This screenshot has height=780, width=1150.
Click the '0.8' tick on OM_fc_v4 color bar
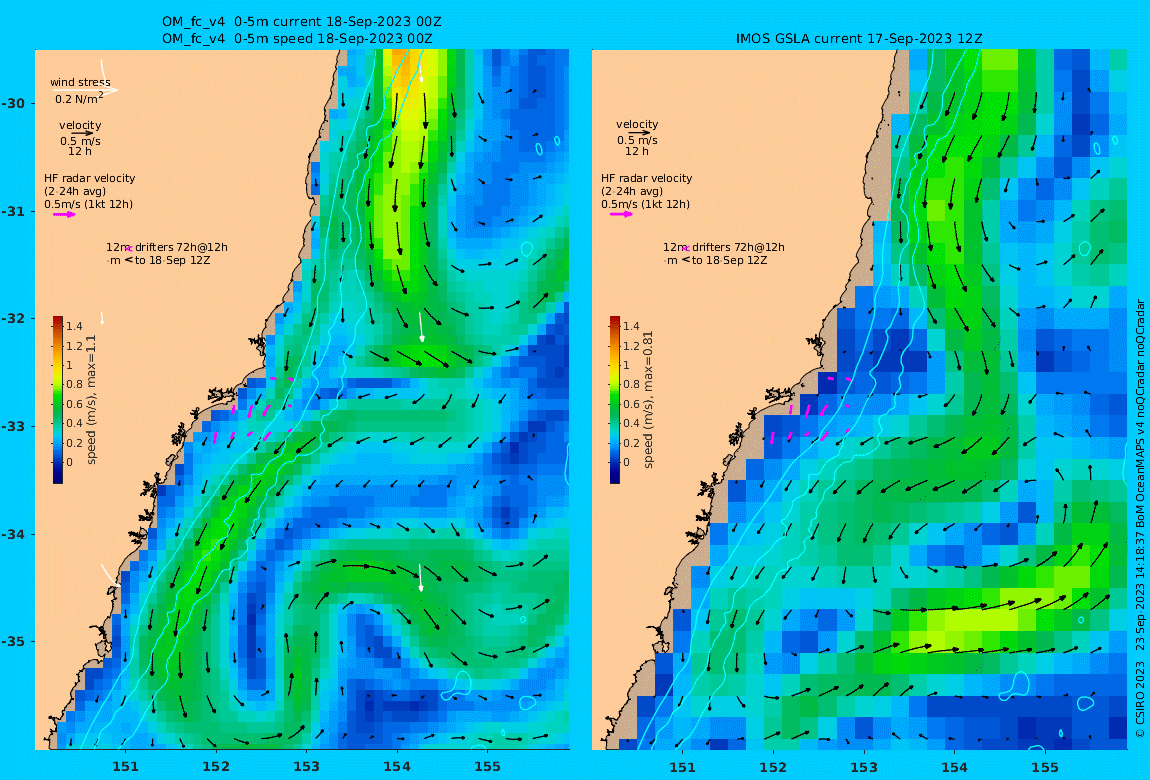point(74,384)
